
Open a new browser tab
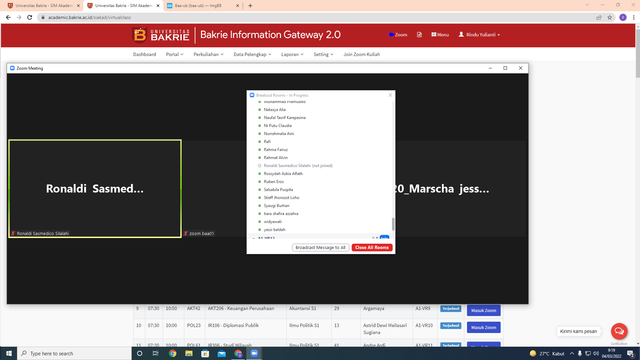tap(250, 6)
